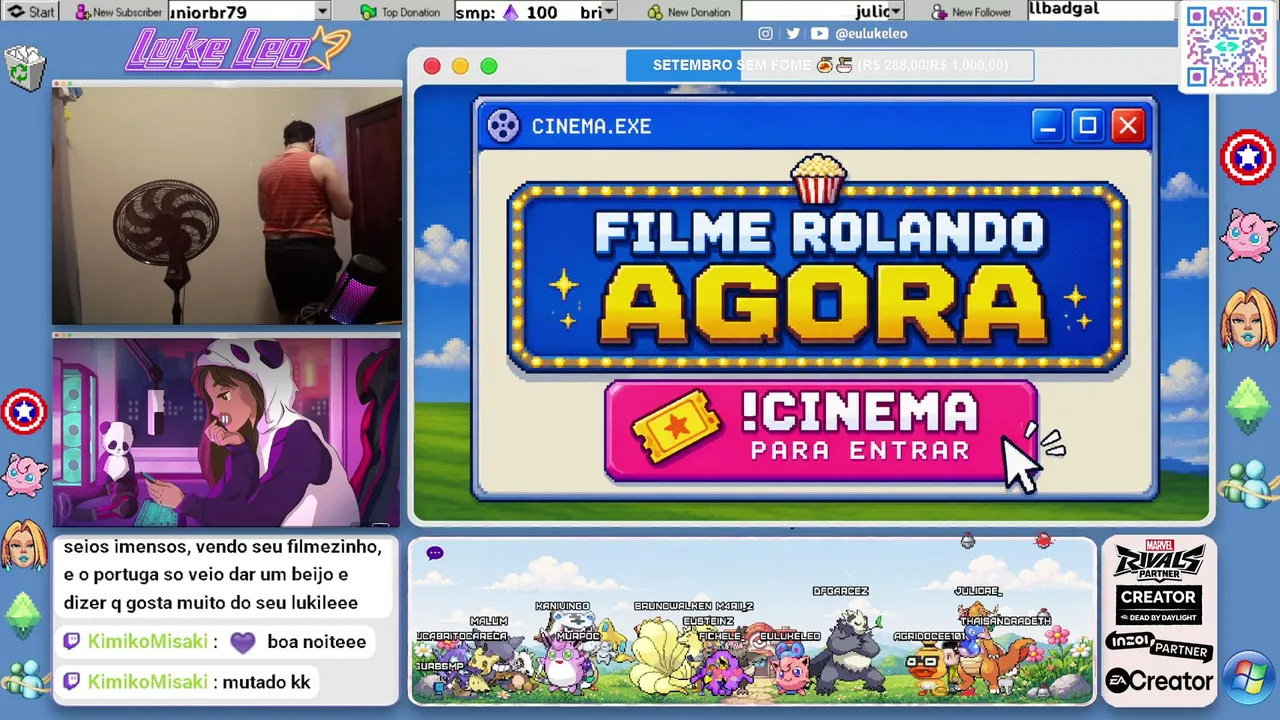Screen dimensions: 1280x720
Task: Click the Creator Dead by Daylight badge
Action: click(1159, 605)
